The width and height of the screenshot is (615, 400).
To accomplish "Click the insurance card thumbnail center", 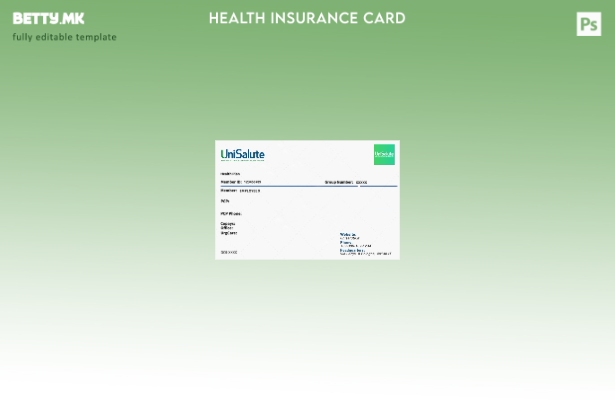I will 307,200.
